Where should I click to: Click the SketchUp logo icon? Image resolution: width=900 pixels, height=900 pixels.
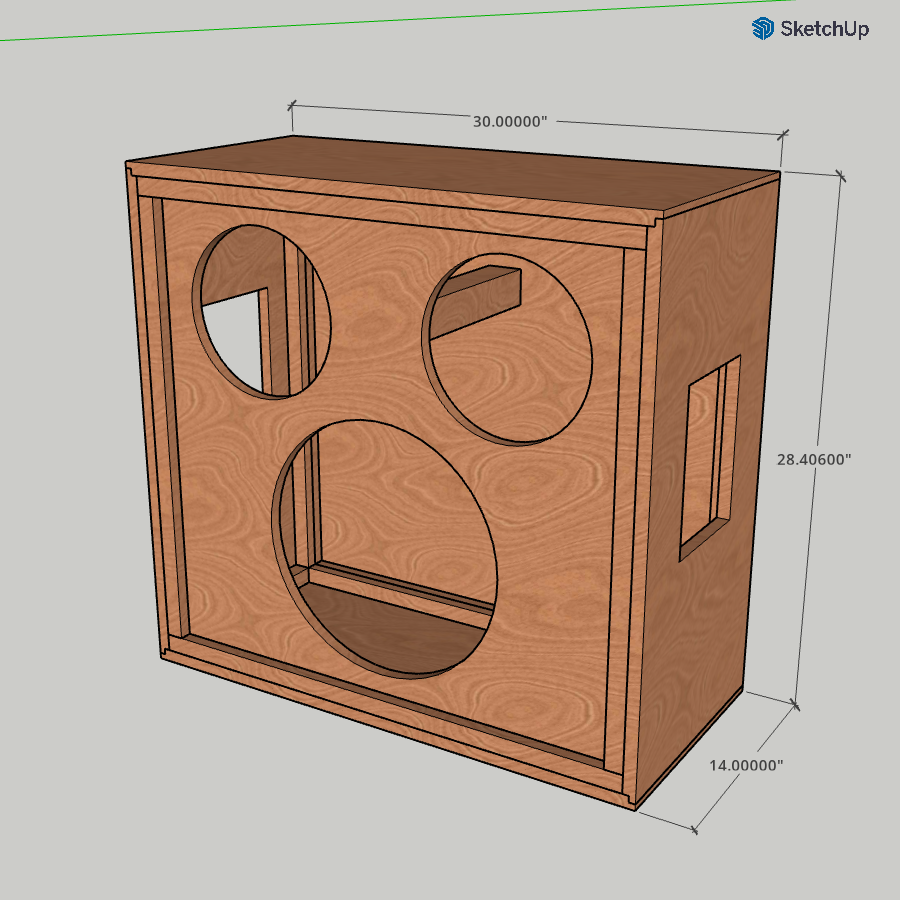pyautogui.click(x=763, y=28)
